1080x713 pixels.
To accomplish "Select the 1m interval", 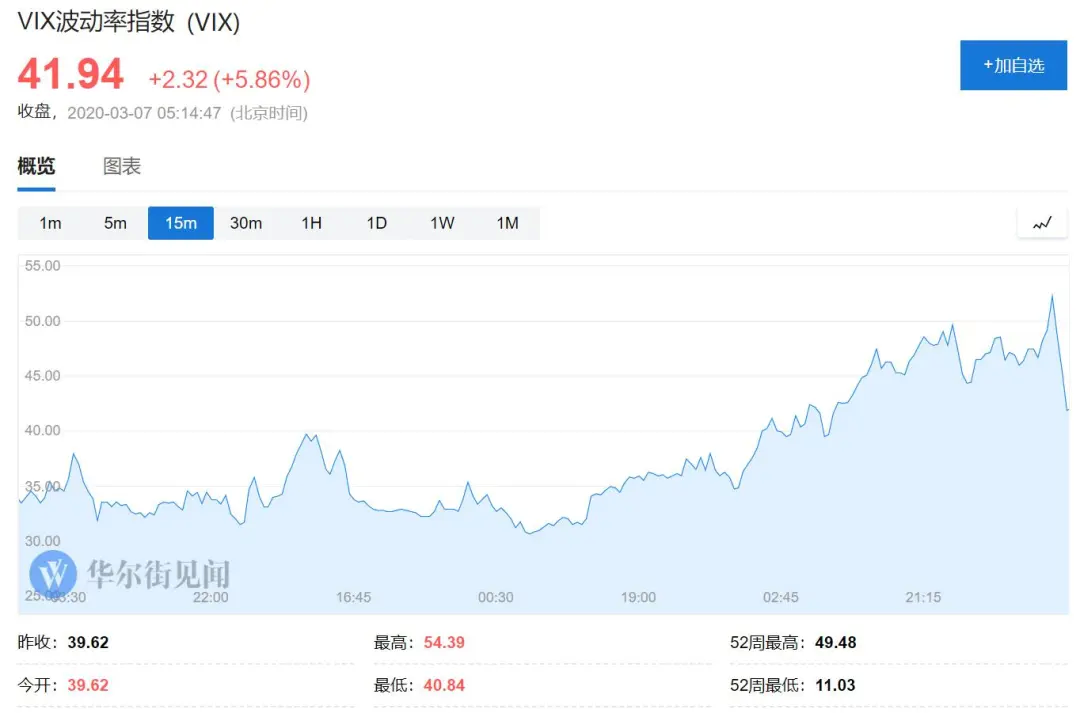I will [x=50, y=223].
